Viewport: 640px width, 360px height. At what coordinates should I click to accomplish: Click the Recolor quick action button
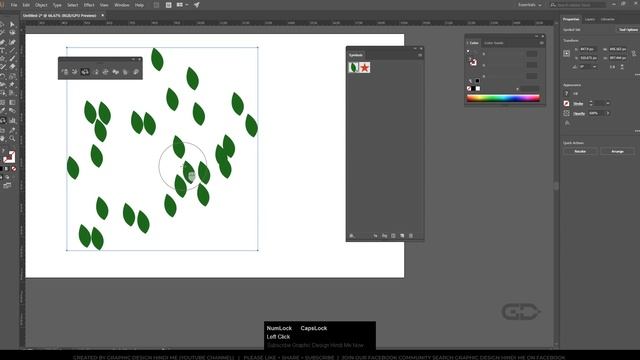(580, 151)
